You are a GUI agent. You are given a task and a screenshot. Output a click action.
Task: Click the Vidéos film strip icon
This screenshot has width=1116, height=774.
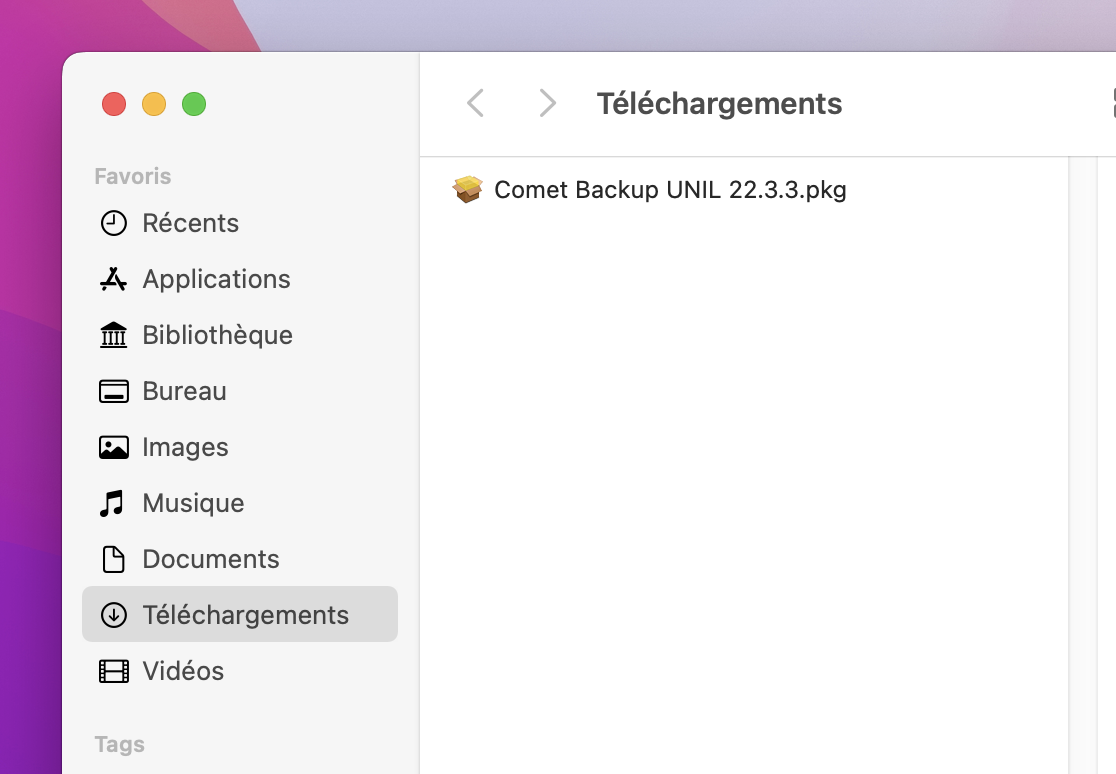pos(114,671)
